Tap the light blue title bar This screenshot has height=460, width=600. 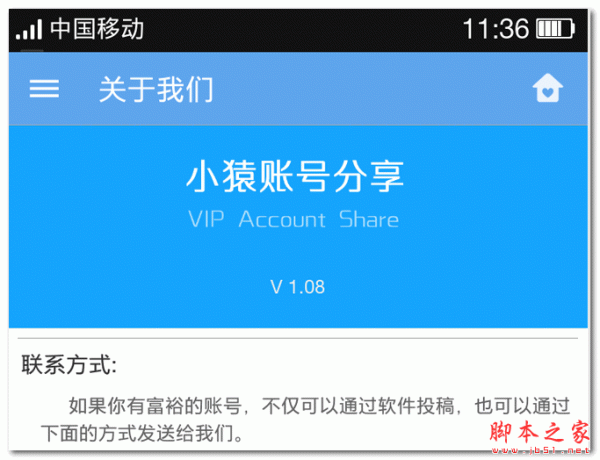[298, 89]
